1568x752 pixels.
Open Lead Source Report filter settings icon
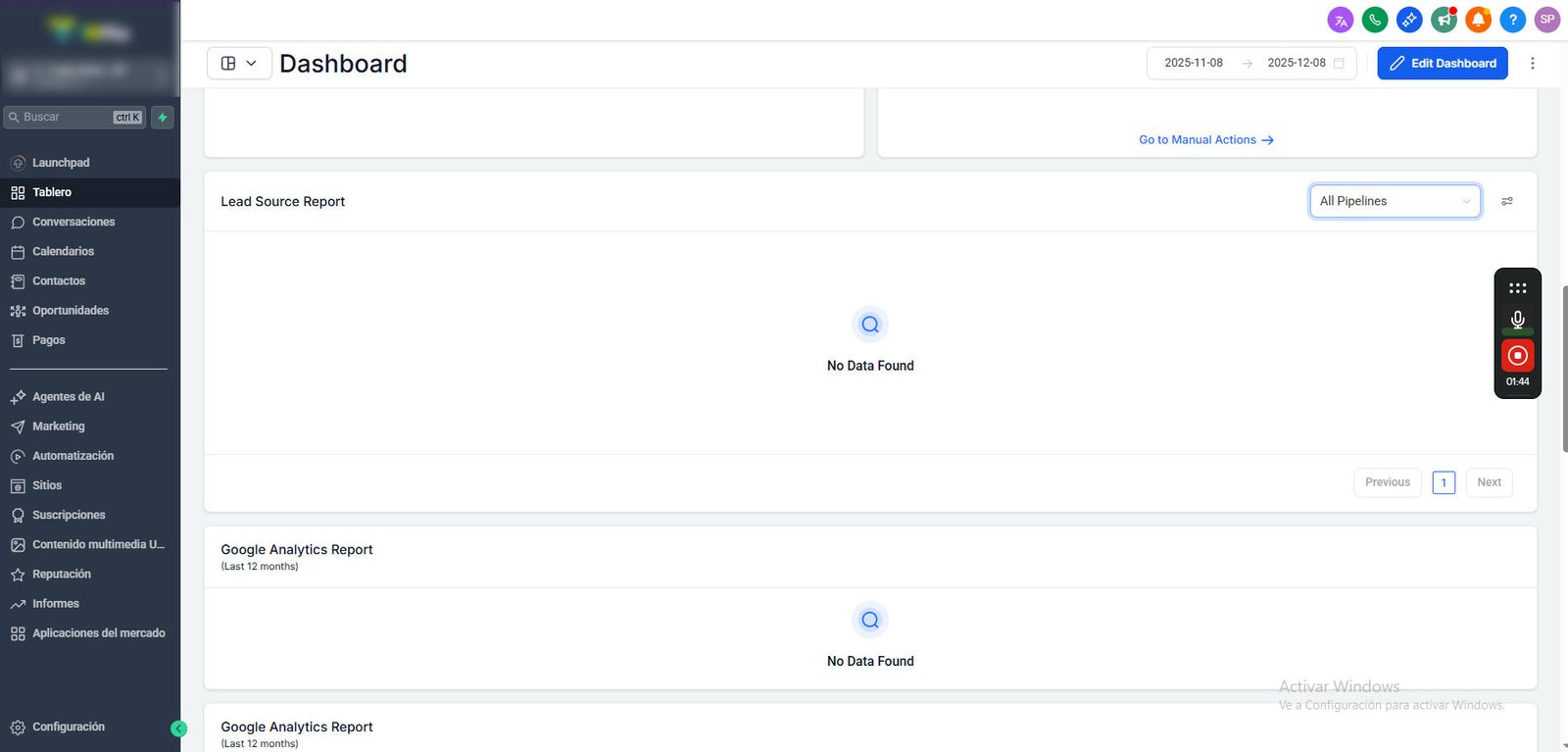pos(1507,201)
